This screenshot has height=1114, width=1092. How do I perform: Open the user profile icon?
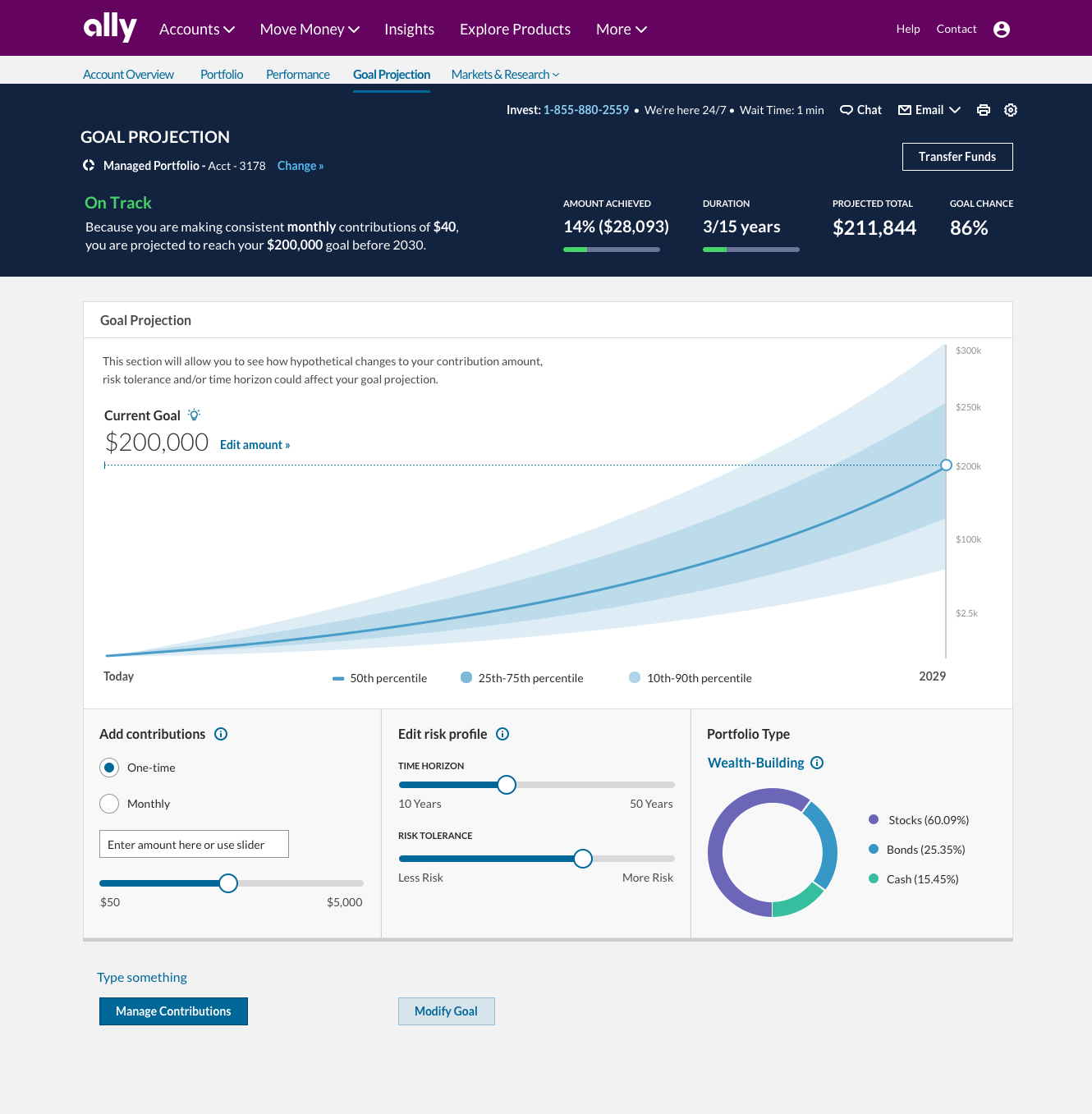(x=1002, y=30)
